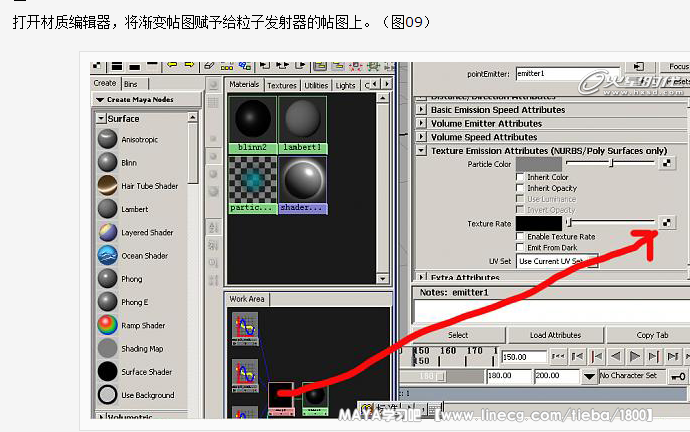Choose the Layered Shader node

coord(136,232)
